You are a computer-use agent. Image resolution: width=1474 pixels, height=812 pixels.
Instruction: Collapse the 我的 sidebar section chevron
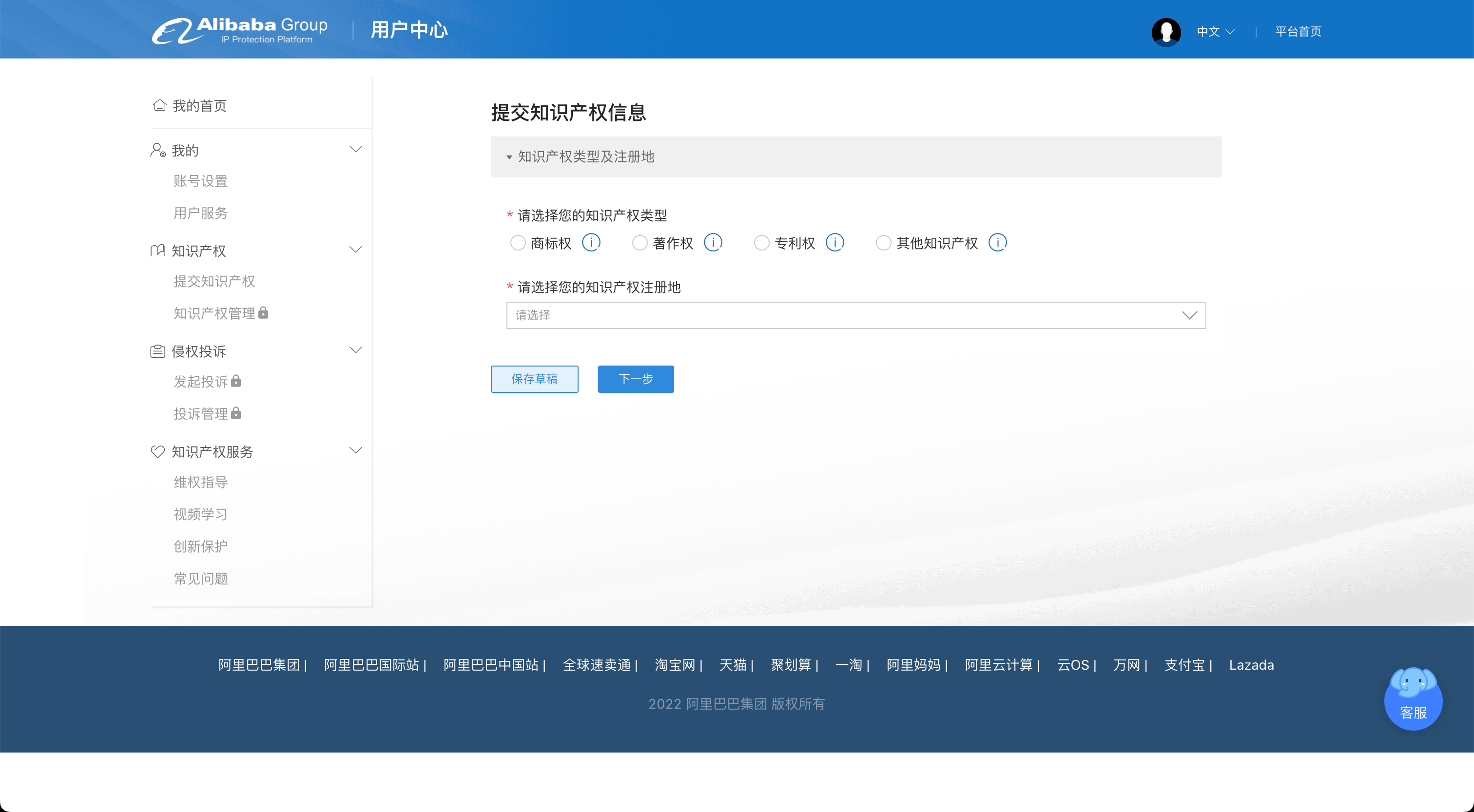coord(355,149)
